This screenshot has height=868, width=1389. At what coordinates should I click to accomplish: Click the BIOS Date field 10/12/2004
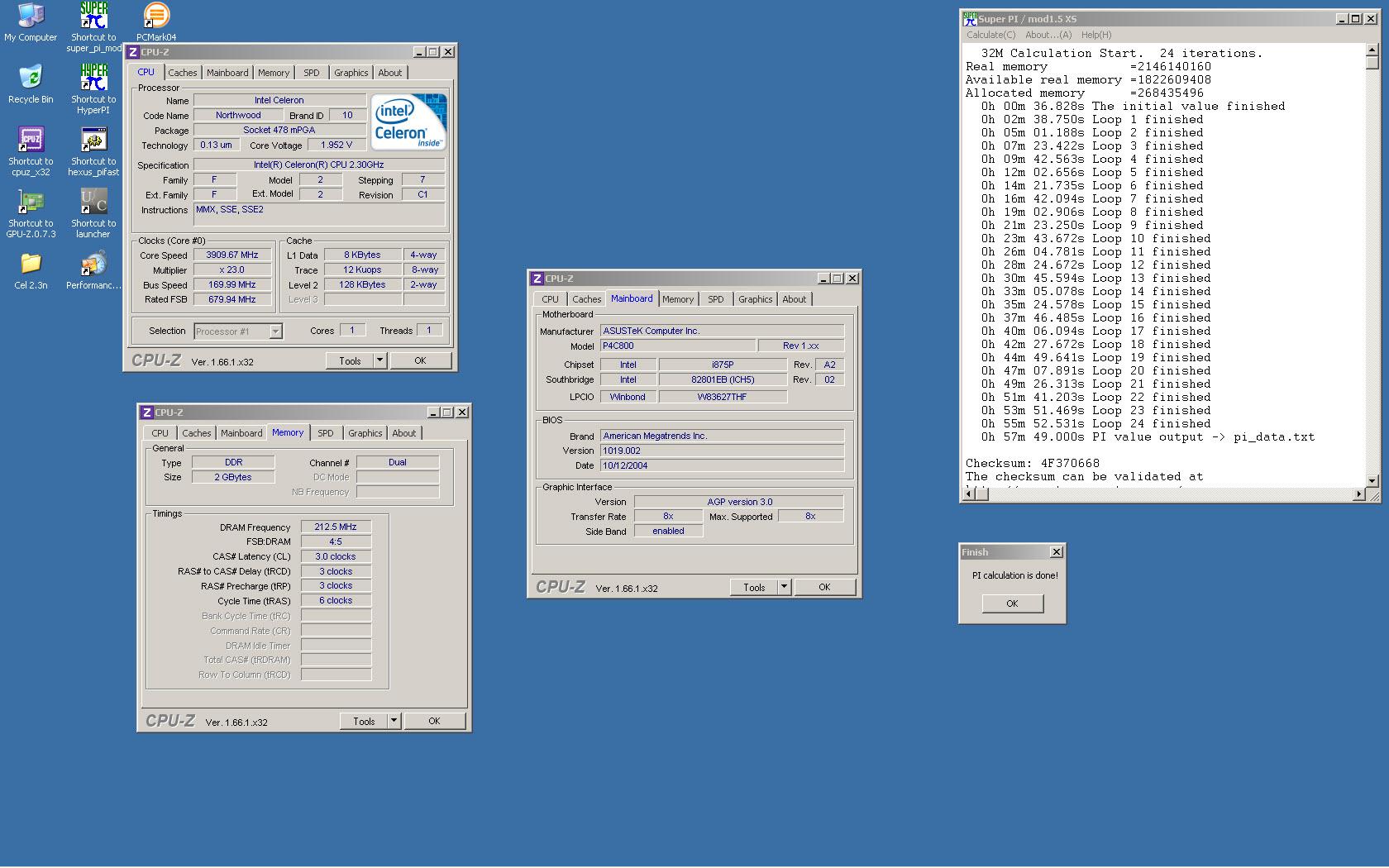(x=722, y=465)
